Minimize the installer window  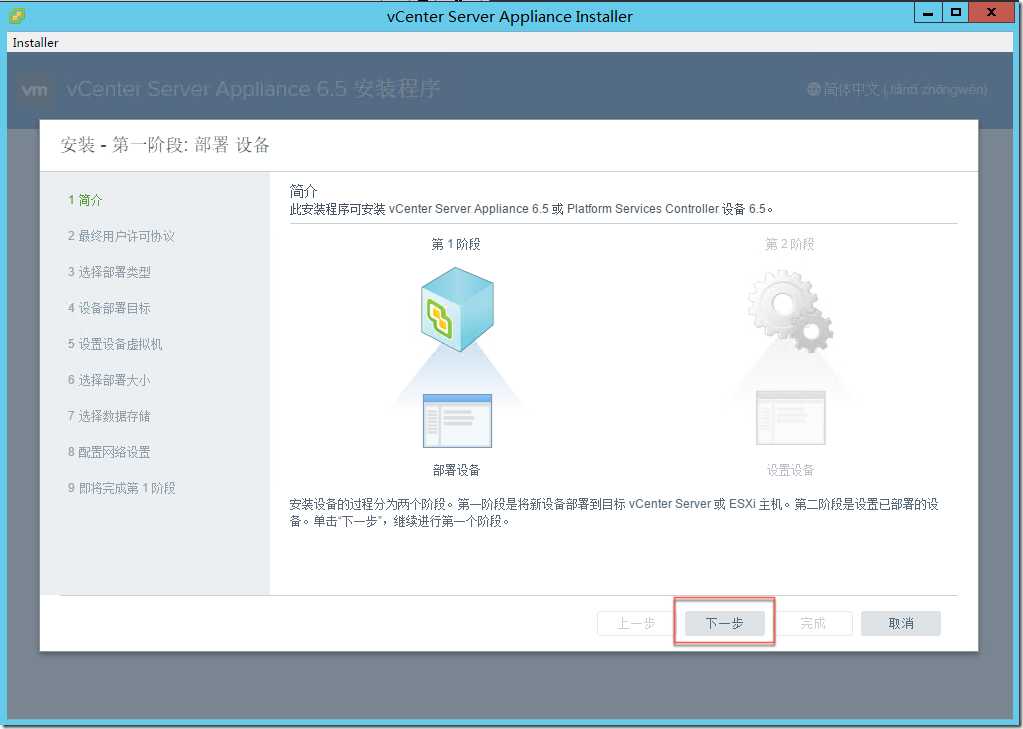pyautogui.click(x=928, y=12)
